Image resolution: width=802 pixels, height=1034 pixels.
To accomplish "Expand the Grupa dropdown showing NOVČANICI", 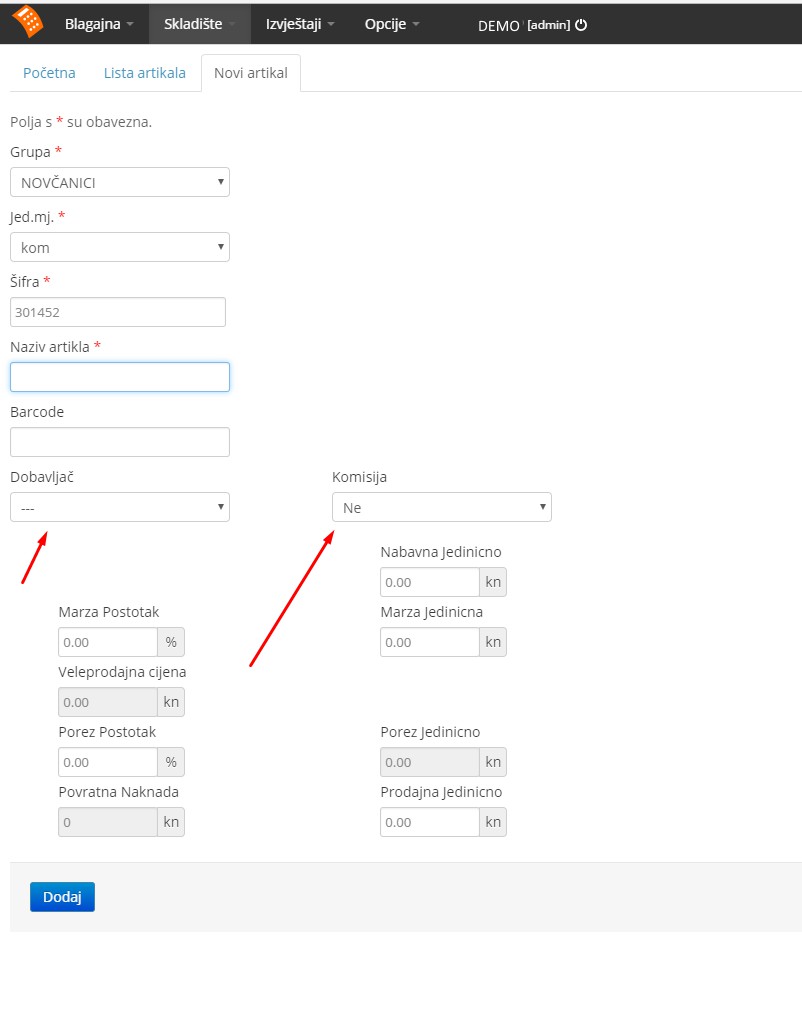I will 120,182.
